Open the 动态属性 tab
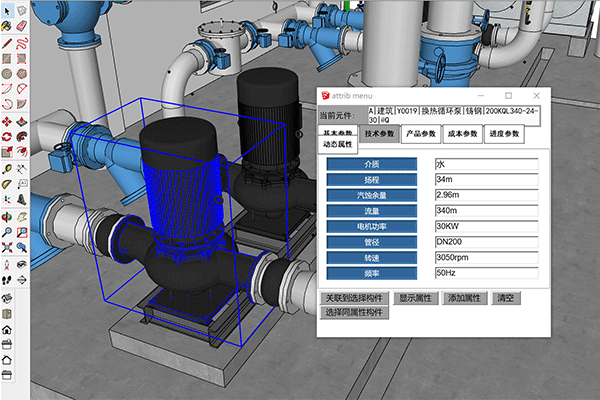The height and width of the screenshot is (400, 600). click(x=338, y=144)
